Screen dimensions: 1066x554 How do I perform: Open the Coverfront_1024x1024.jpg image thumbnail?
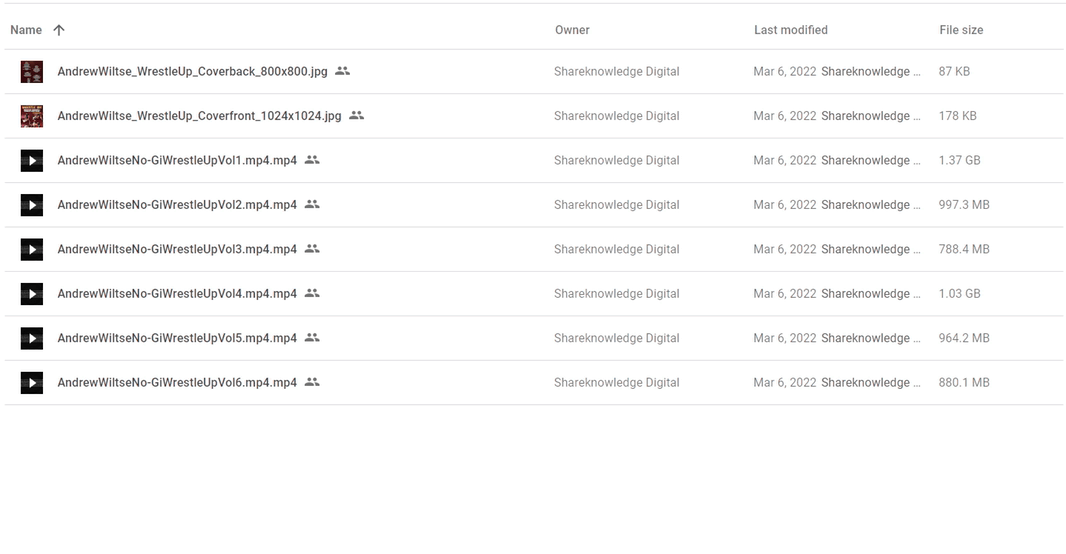point(32,116)
